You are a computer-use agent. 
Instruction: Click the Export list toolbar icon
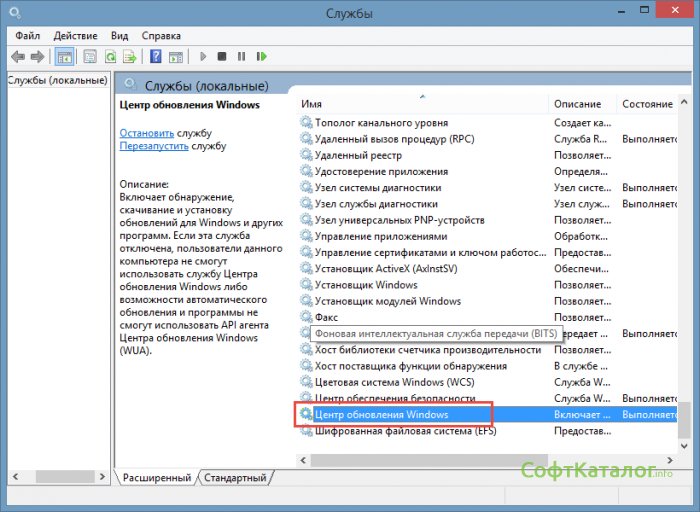[129, 57]
